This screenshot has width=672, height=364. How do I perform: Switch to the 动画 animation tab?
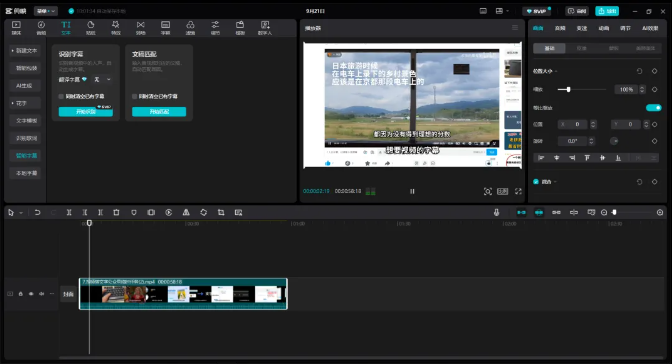[603, 28]
